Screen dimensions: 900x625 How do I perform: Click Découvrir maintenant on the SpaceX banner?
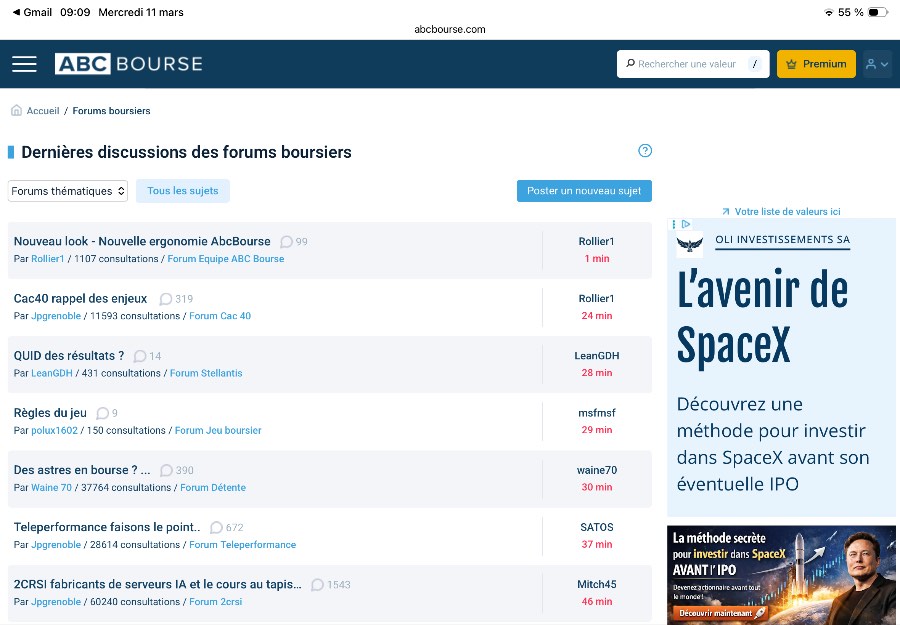pos(720,612)
